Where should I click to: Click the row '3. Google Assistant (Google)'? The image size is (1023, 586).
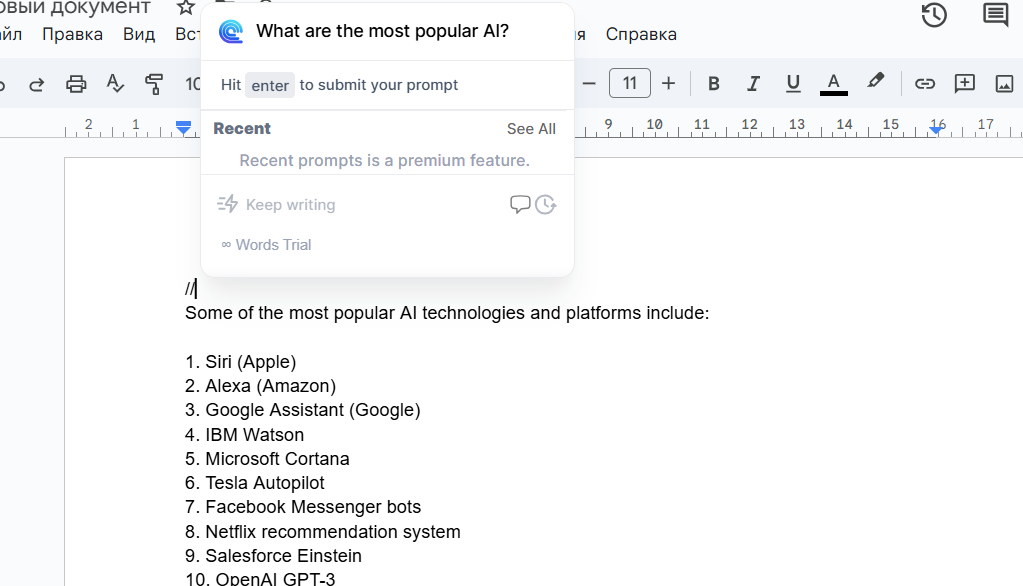pyautogui.click(x=303, y=410)
